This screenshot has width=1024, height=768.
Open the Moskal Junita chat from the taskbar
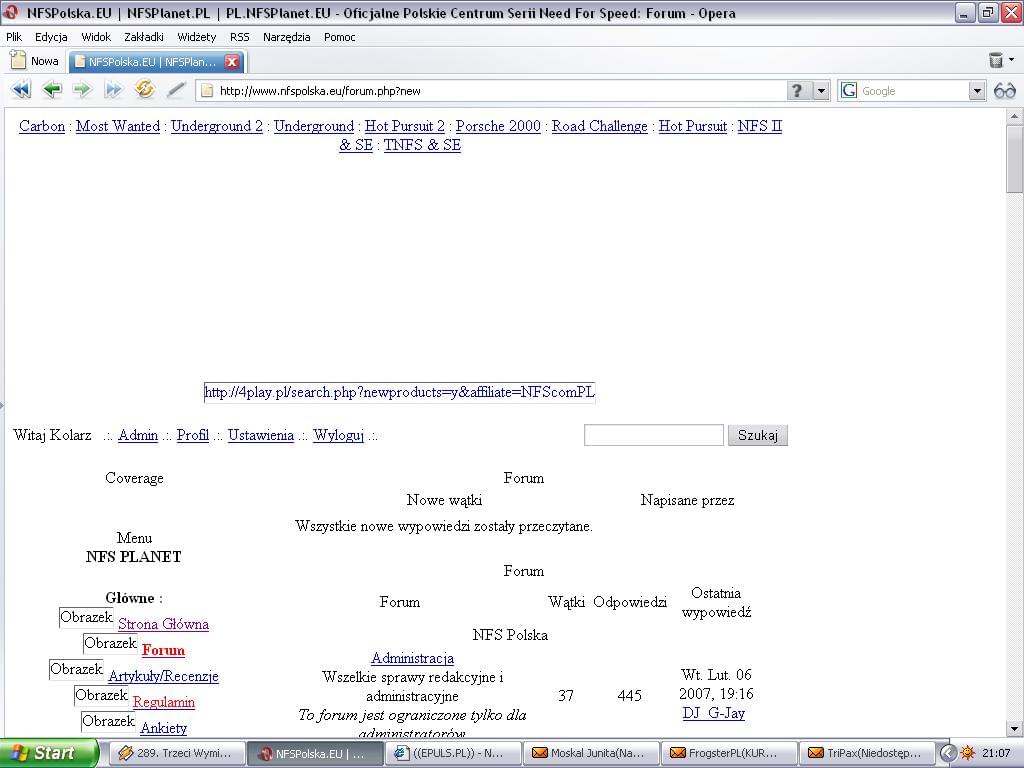[x=592, y=753]
